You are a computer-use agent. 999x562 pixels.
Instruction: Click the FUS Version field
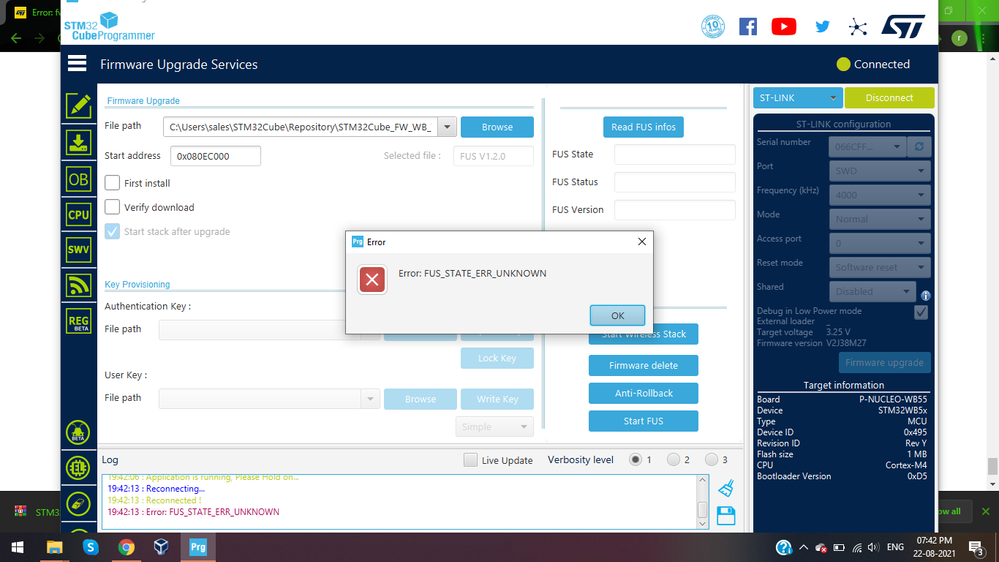point(675,210)
